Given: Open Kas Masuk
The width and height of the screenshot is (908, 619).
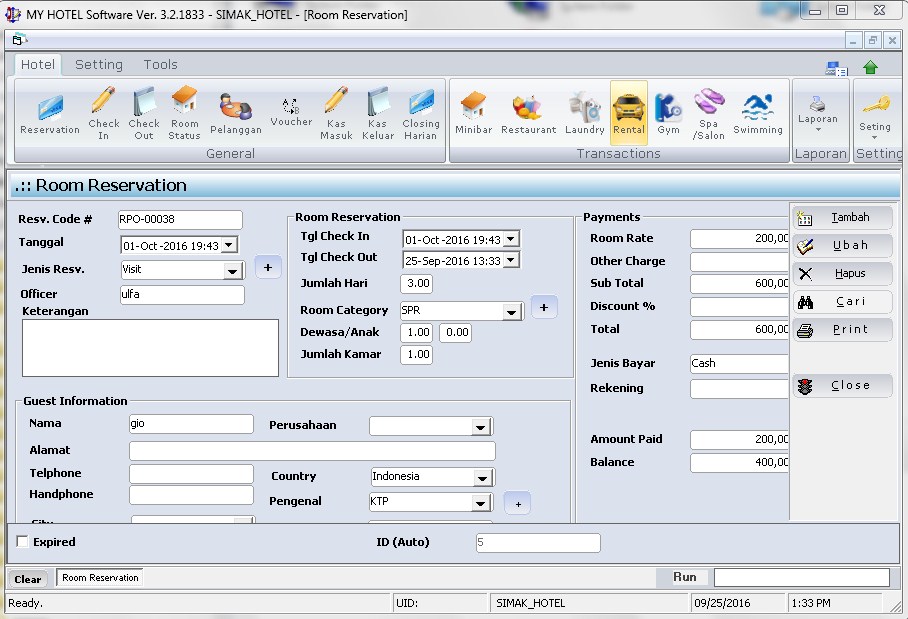Looking at the screenshot, I should (x=336, y=110).
